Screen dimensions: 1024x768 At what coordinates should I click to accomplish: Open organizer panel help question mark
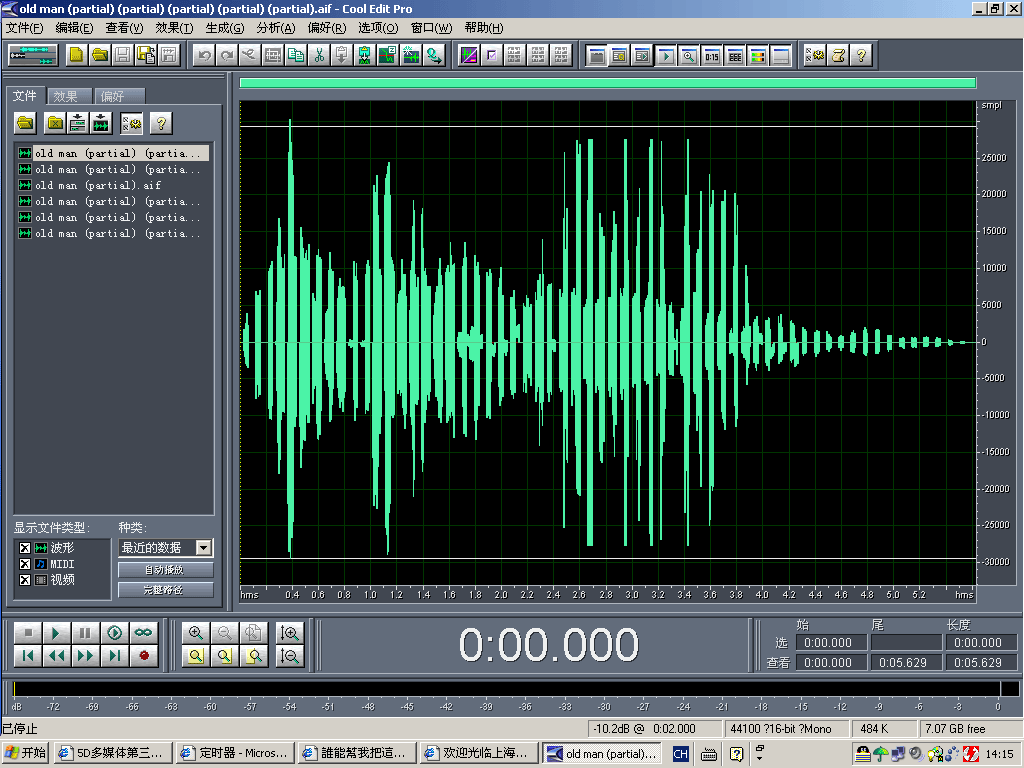pyautogui.click(x=161, y=123)
